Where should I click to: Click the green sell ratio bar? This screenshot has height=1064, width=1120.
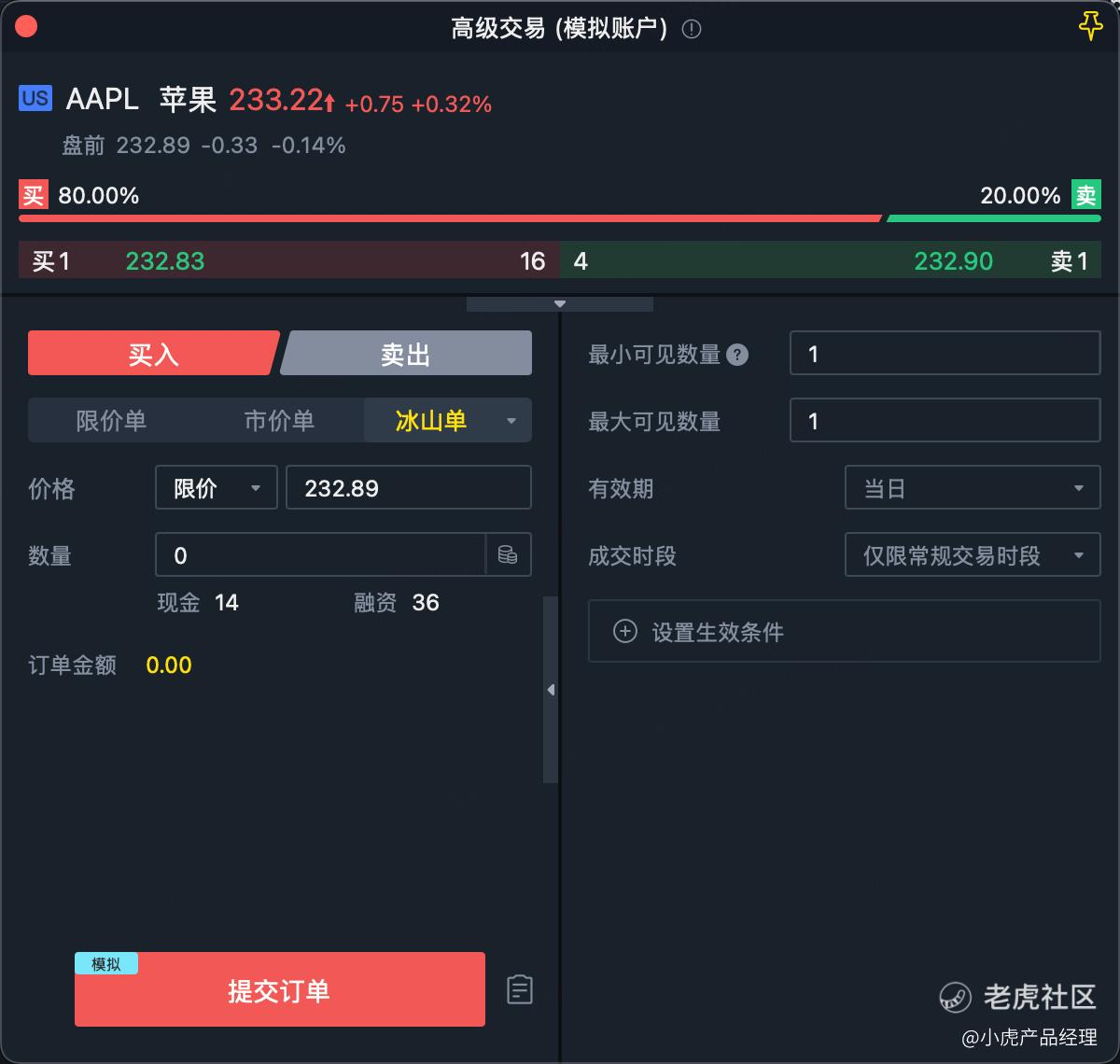coord(994,218)
